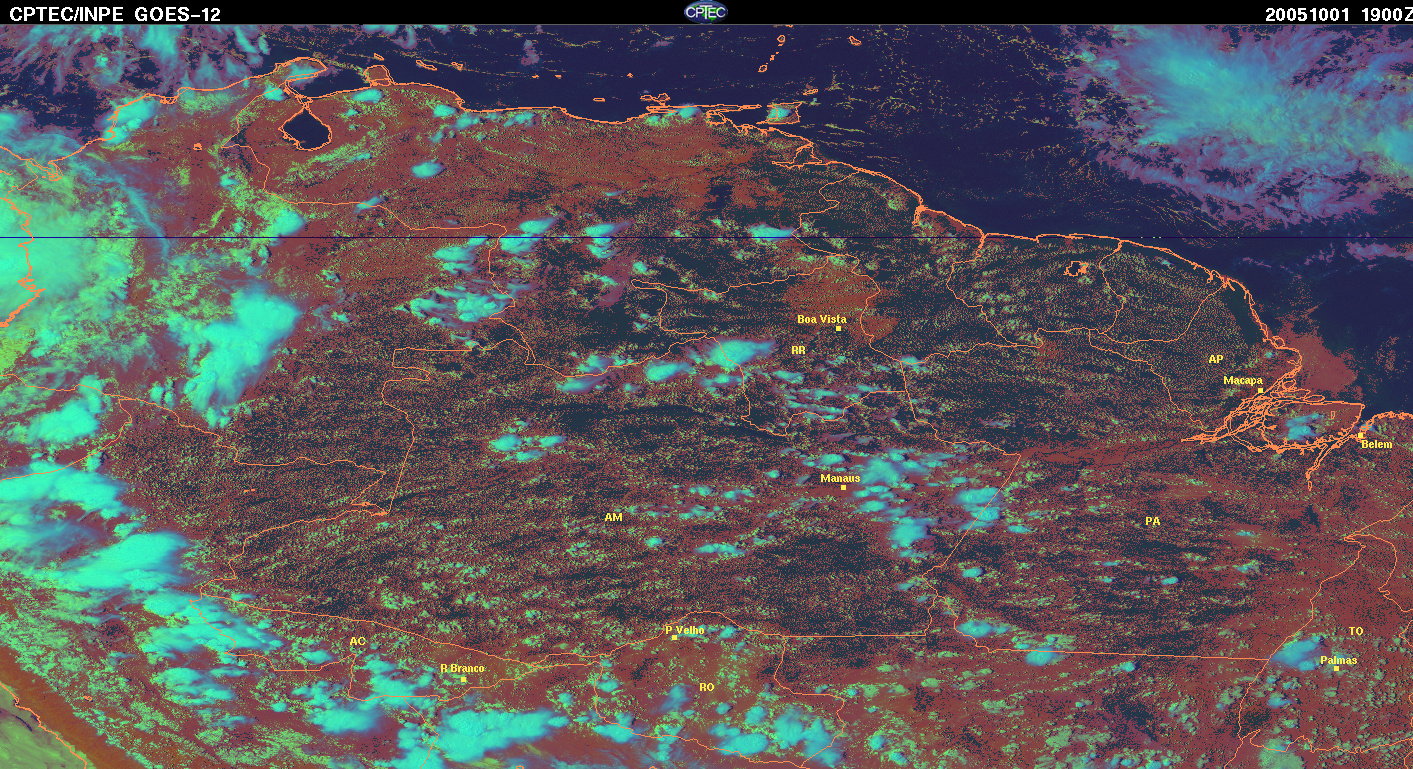Click the TO state label
The width and height of the screenshot is (1413, 769).
pos(1356,631)
